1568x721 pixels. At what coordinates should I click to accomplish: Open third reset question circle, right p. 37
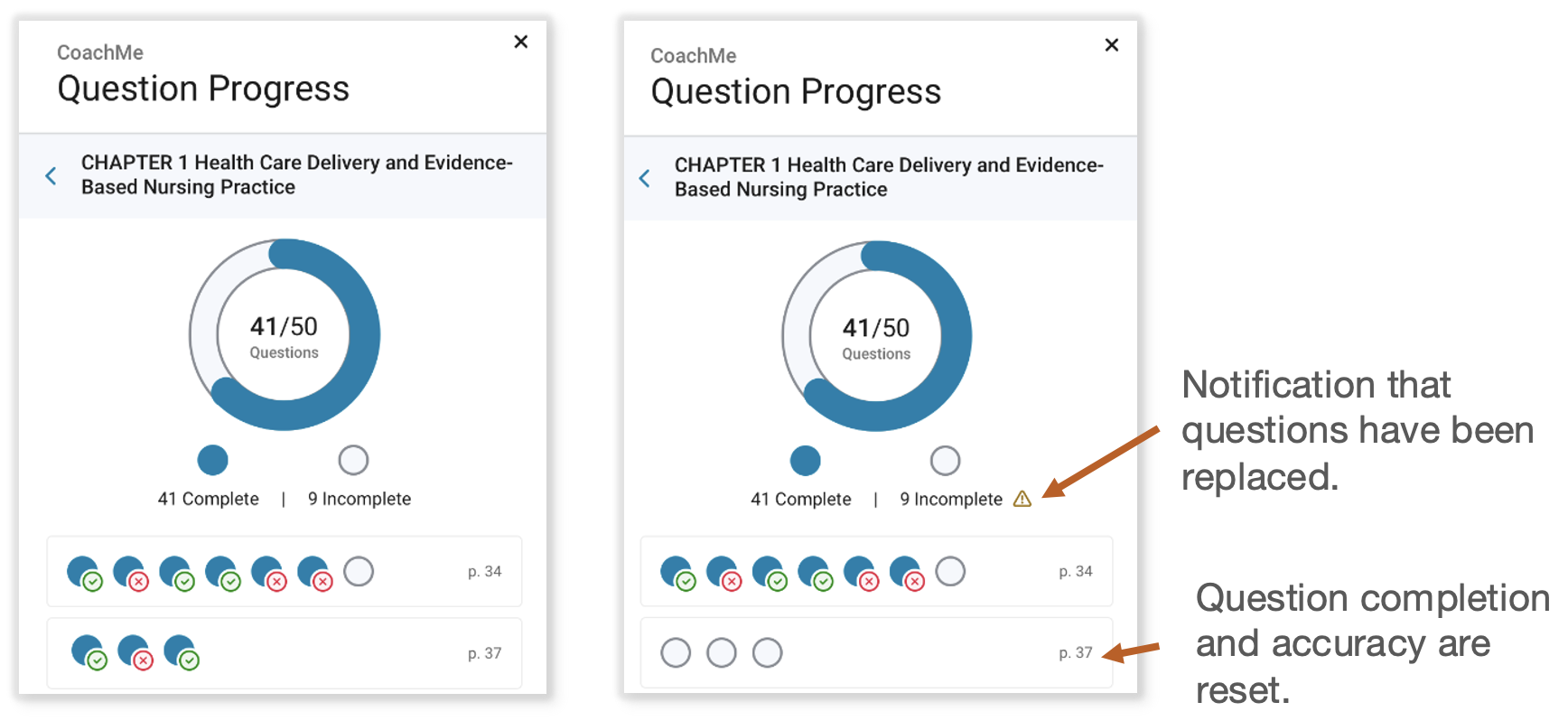coord(767,652)
